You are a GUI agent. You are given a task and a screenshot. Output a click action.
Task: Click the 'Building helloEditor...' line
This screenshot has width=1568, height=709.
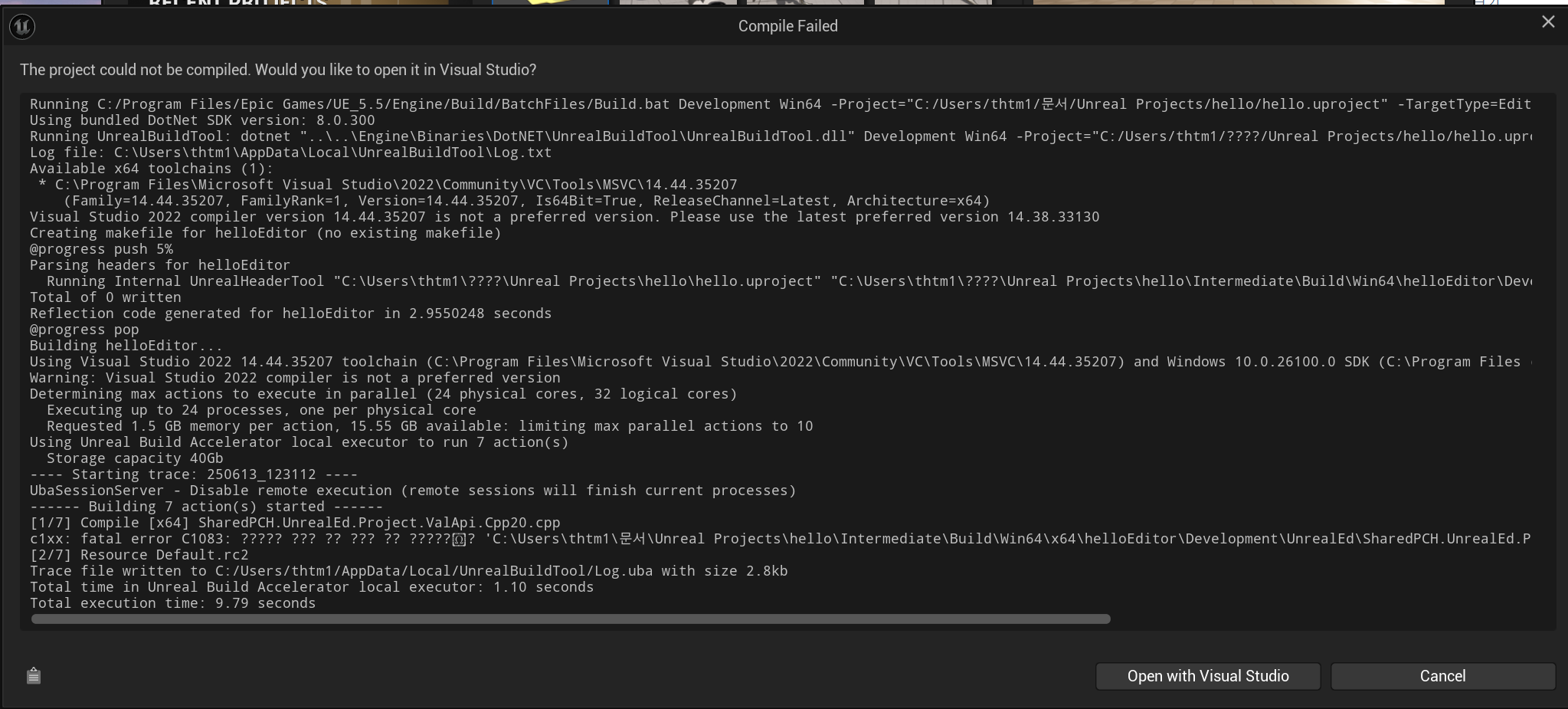click(x=126, y=346)
